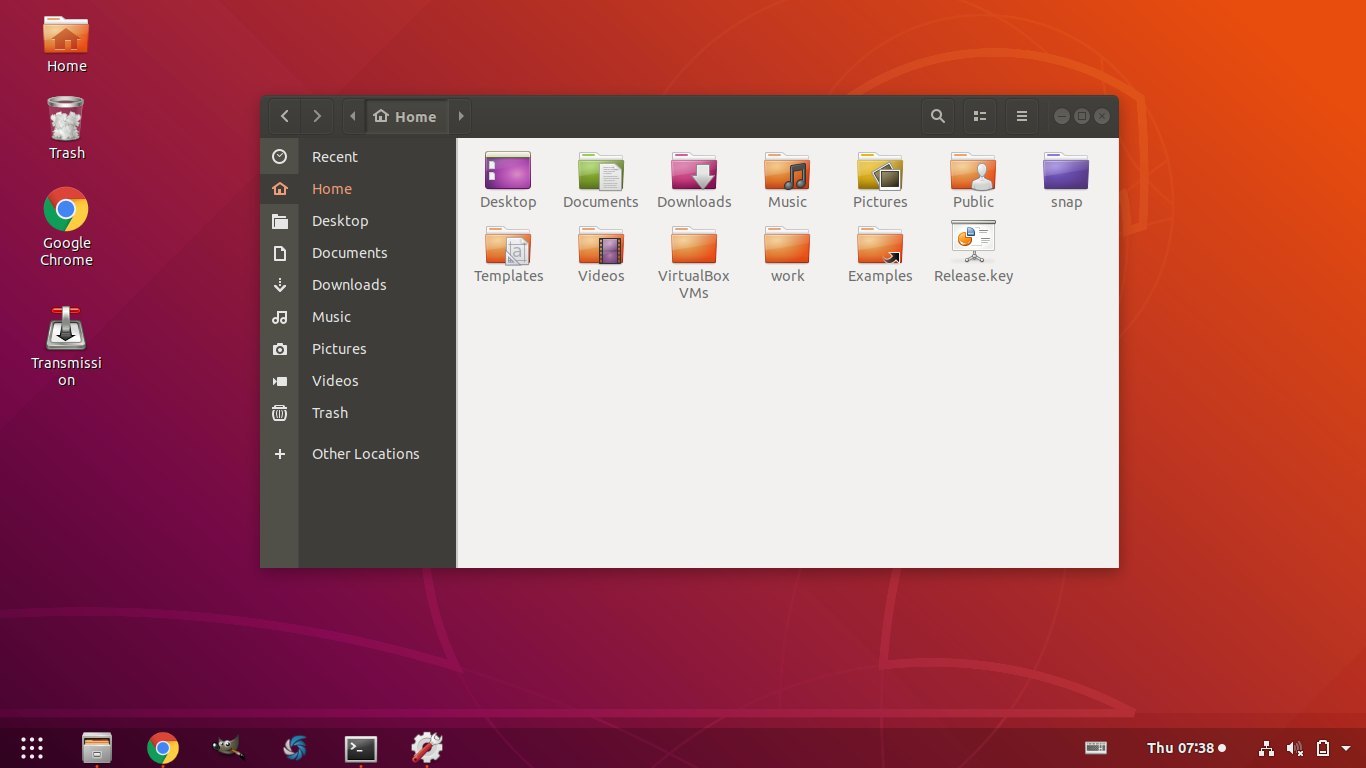
Task: Launch GIMP from the dock
Action: coord(229,748)
